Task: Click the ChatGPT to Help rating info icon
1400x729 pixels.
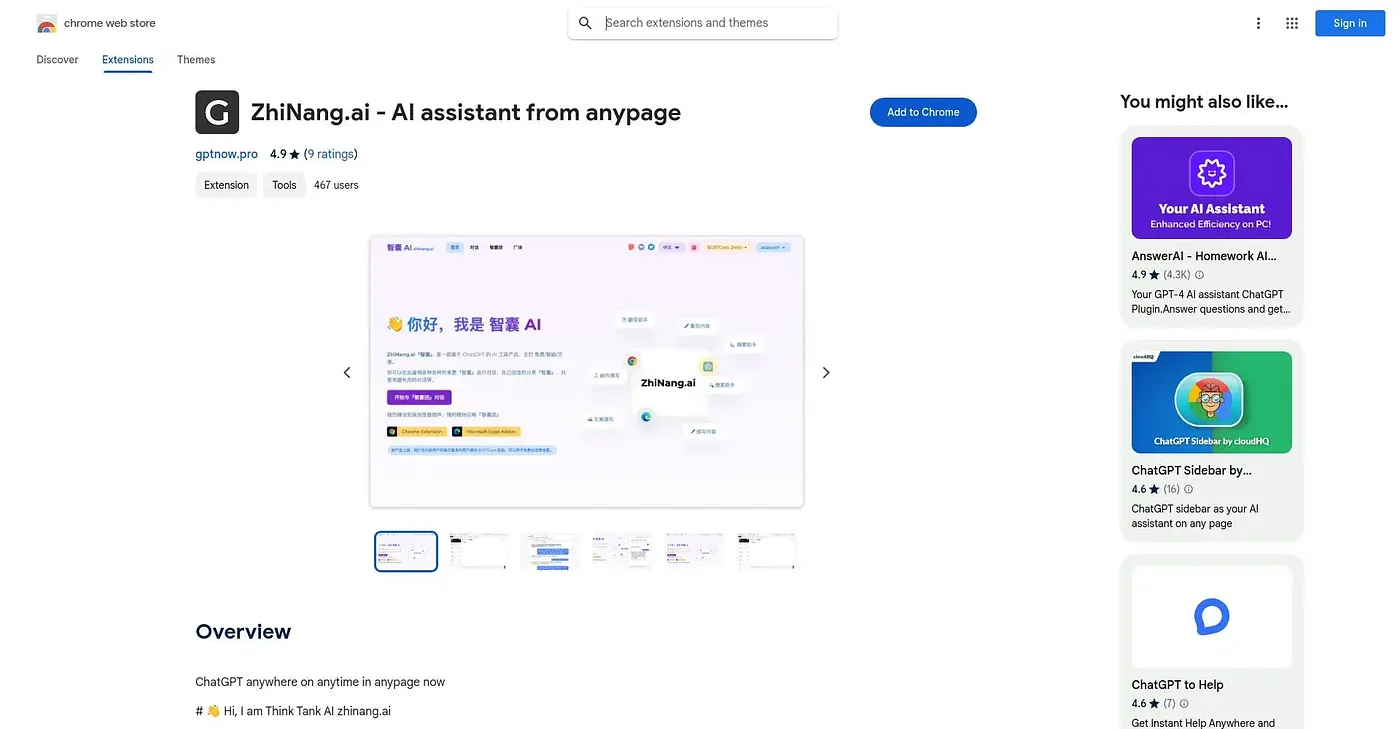Action: [x=1183, y=704]
